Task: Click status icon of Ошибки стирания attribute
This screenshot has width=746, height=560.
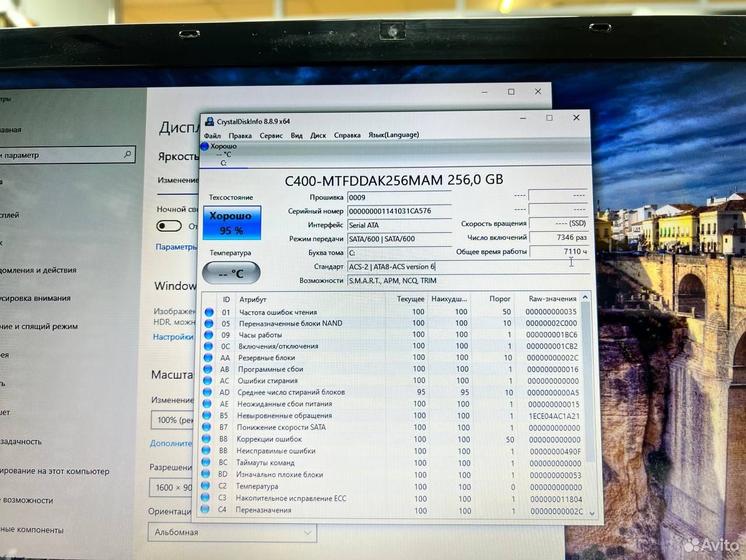Action: coord(208,381)
